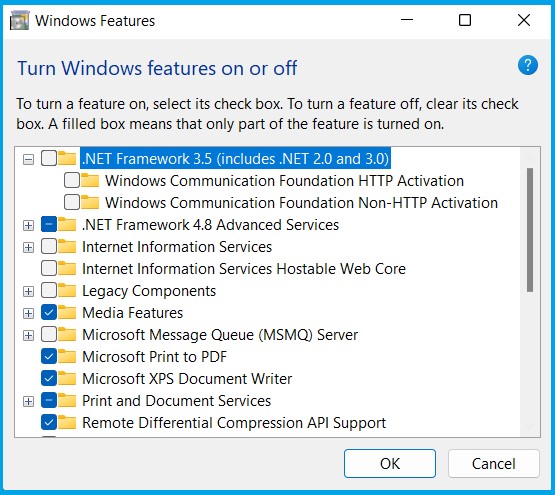Viewport: 555px width, 495px height.
Task: Uncheck the Microsoft XPS Document Writer checkbox
Action: point(49,379)
